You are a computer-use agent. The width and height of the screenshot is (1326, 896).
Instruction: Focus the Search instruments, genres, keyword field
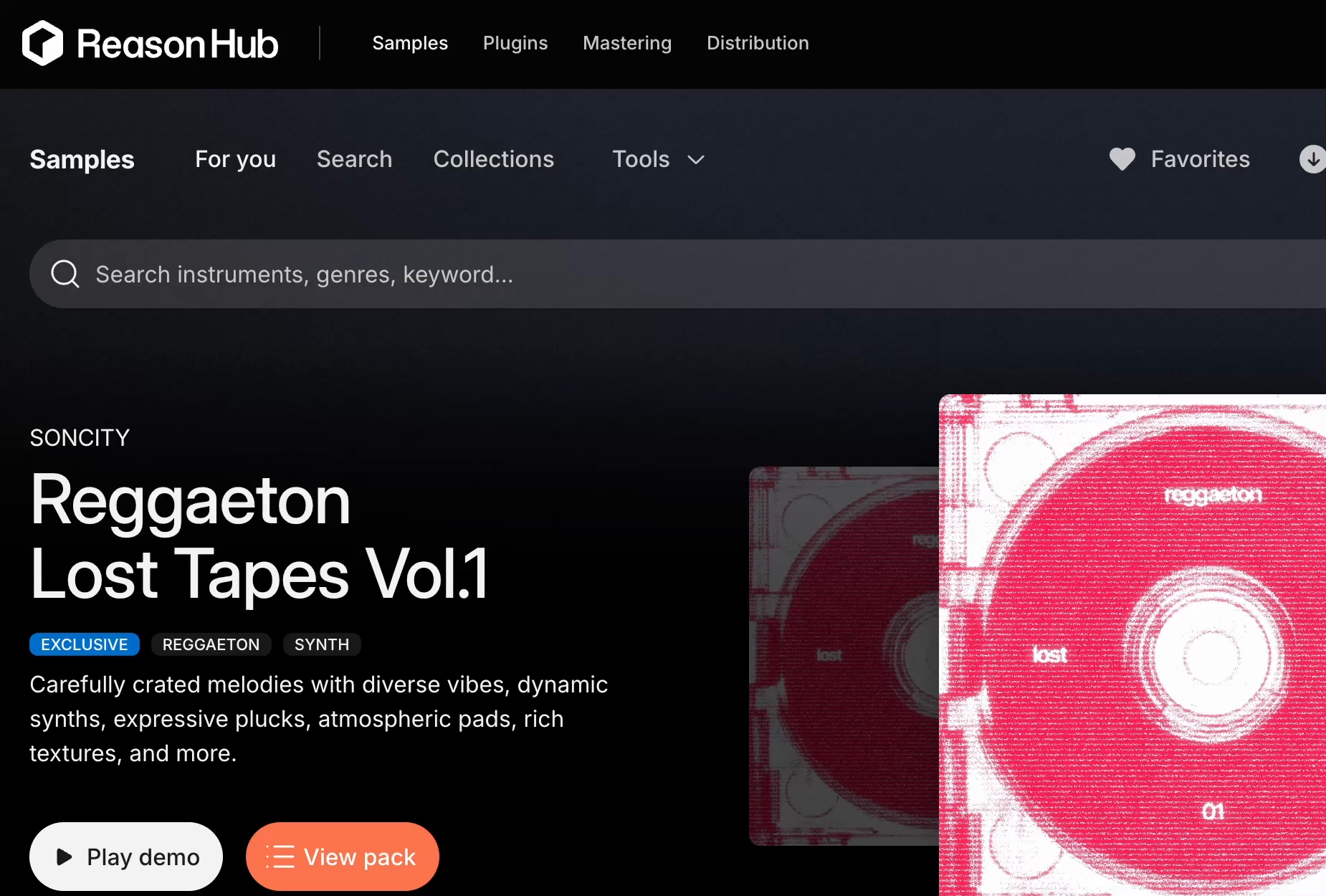(677, 274)
